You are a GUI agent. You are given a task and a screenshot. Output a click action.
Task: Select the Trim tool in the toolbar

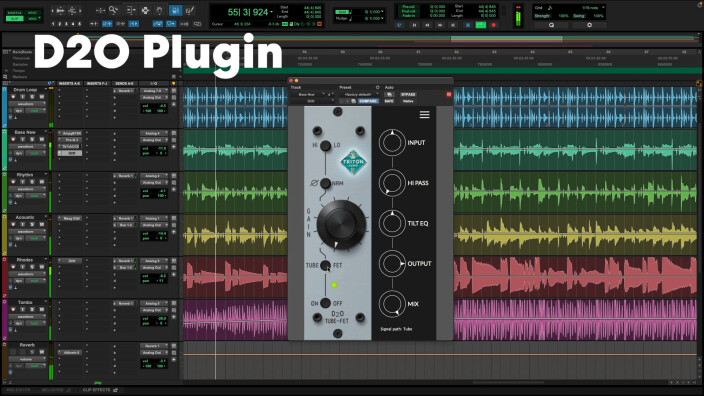tap(131, 10)
